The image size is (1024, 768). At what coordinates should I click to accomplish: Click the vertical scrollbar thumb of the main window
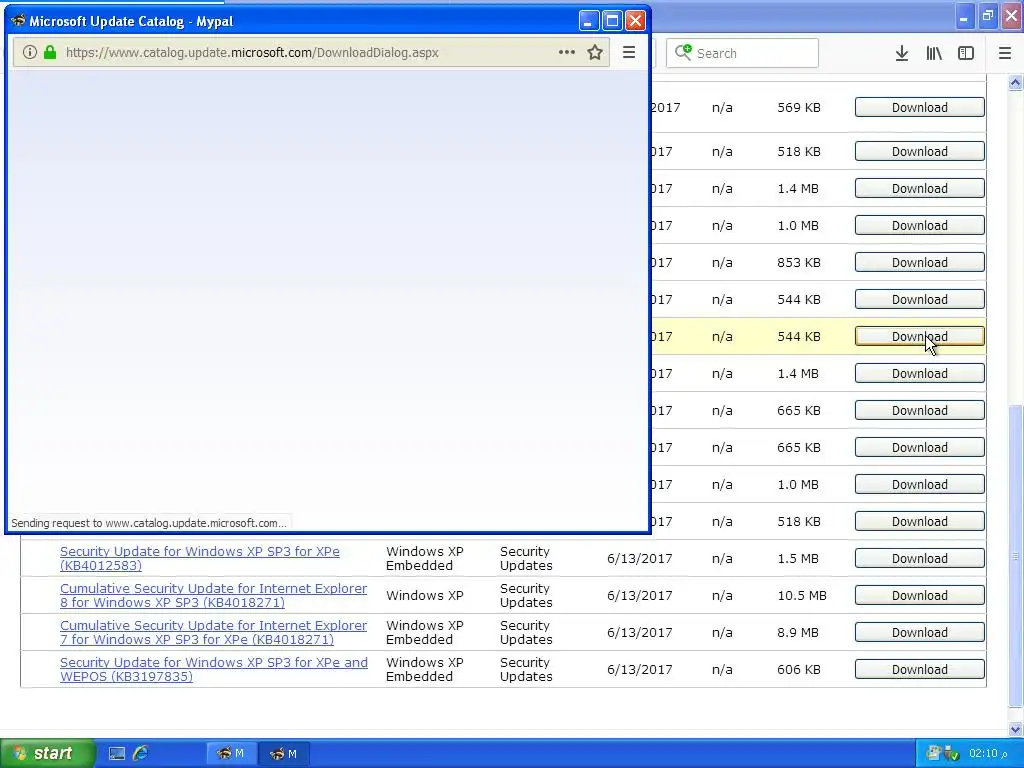tap(1015, 556)
